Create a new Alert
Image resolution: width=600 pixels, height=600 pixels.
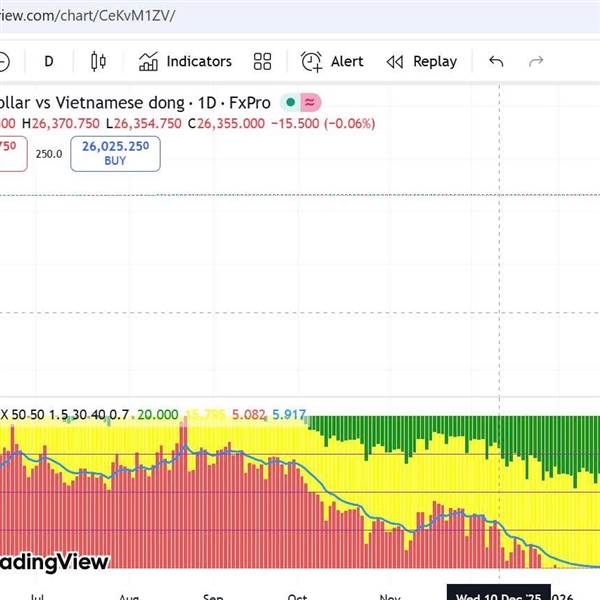point(333,61)
